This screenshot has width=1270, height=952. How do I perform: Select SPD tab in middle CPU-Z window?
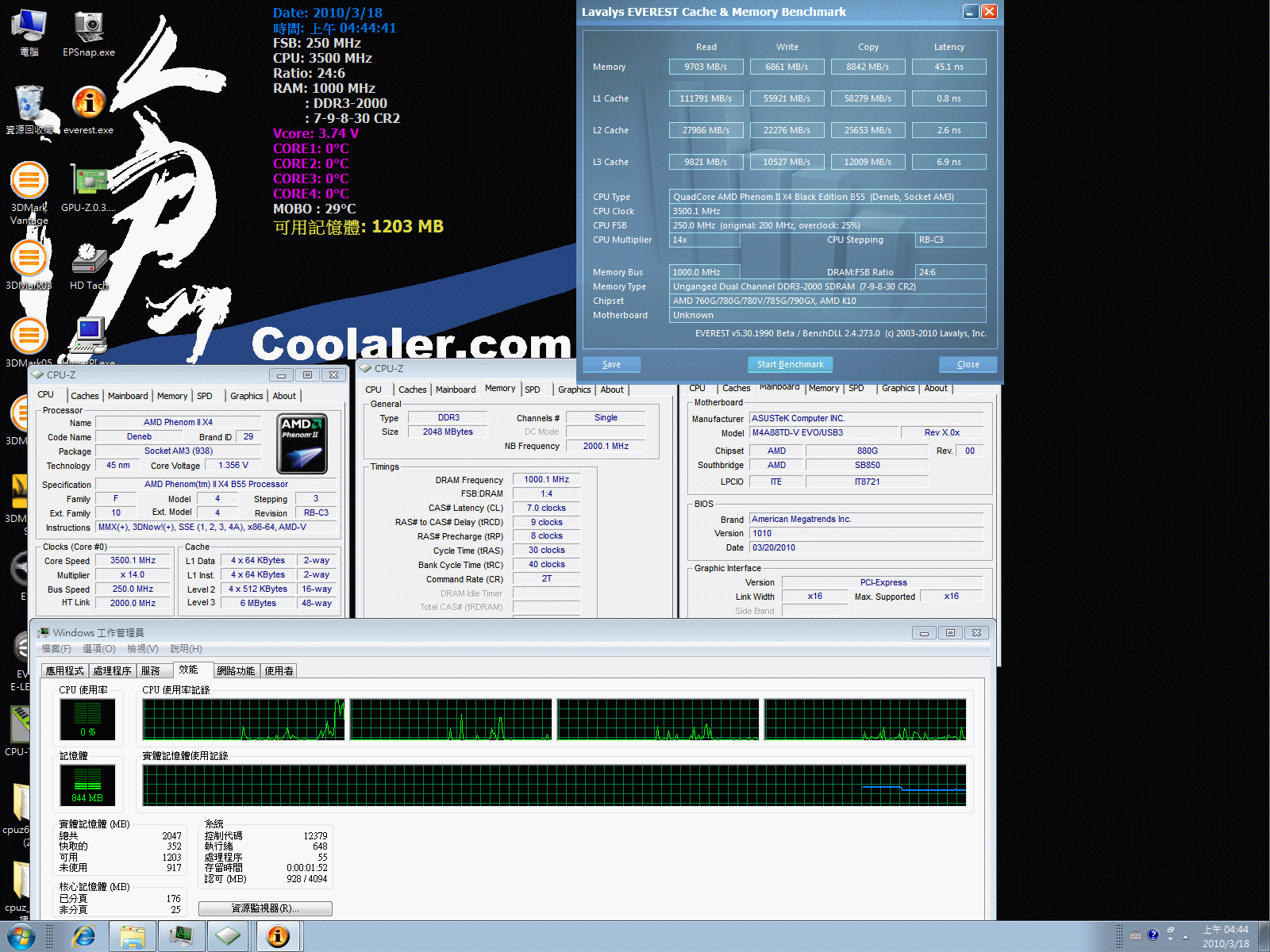(x=533, y=390)
